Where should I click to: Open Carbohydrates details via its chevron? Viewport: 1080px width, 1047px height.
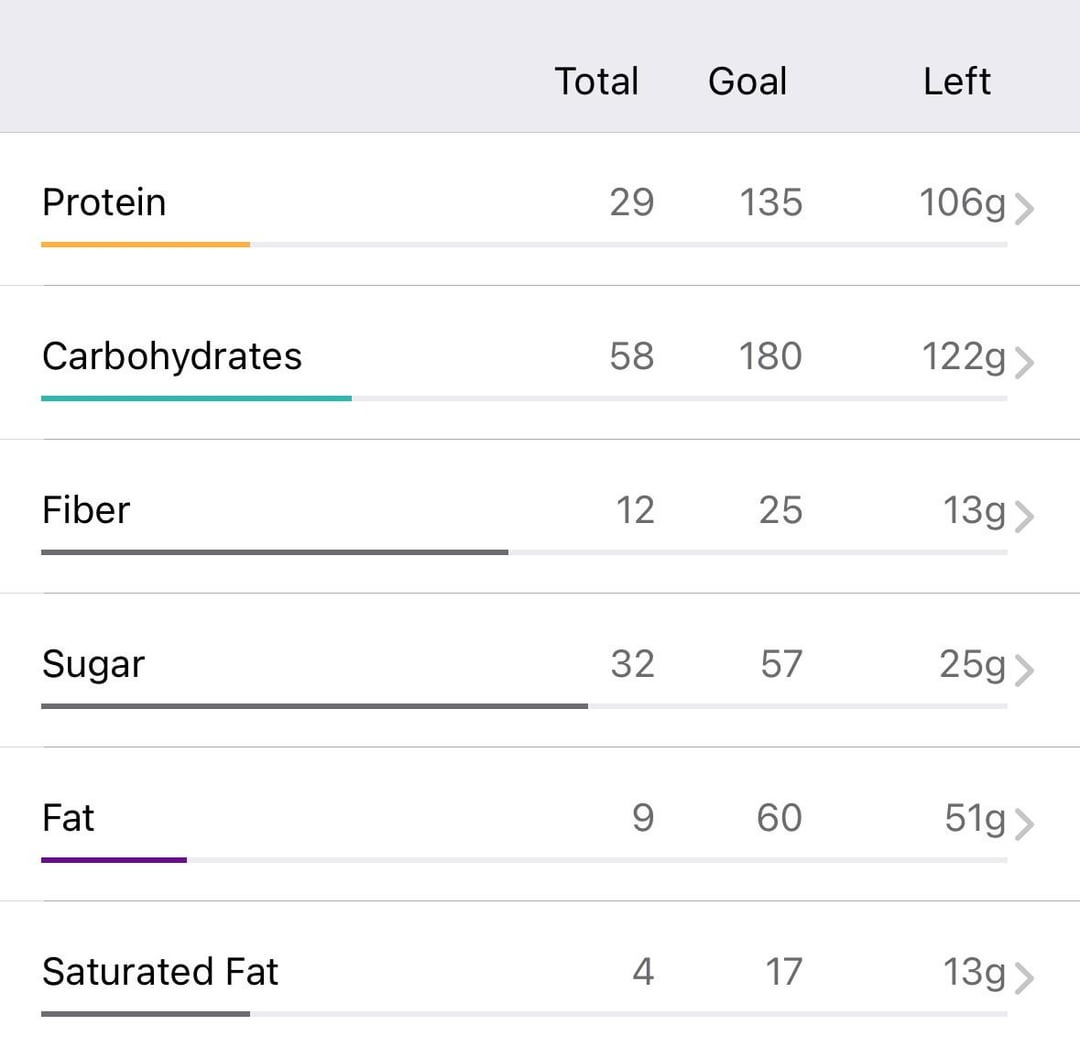(1024, 362)
